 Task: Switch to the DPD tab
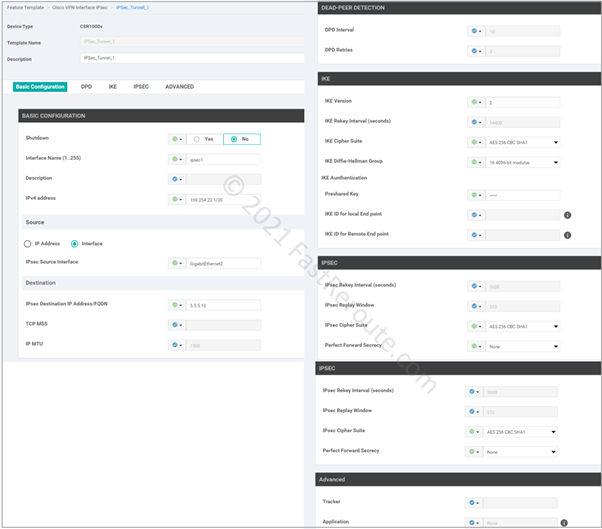[x=86, y=87]
